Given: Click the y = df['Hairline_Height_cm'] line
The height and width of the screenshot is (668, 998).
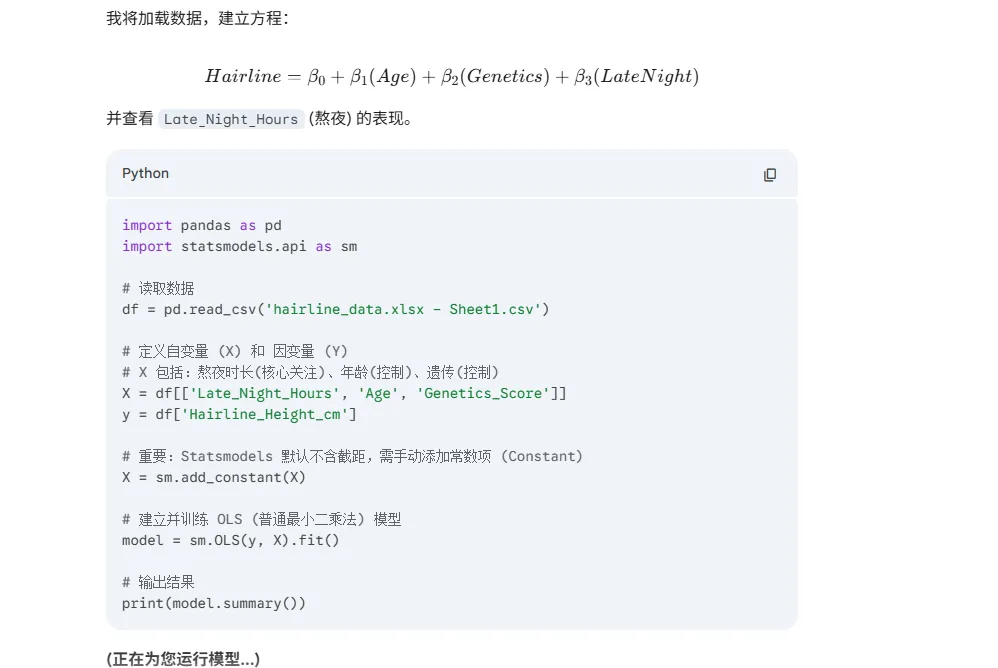Looking at the screenshot, I should pyautogui.click(x=239, y=414).
